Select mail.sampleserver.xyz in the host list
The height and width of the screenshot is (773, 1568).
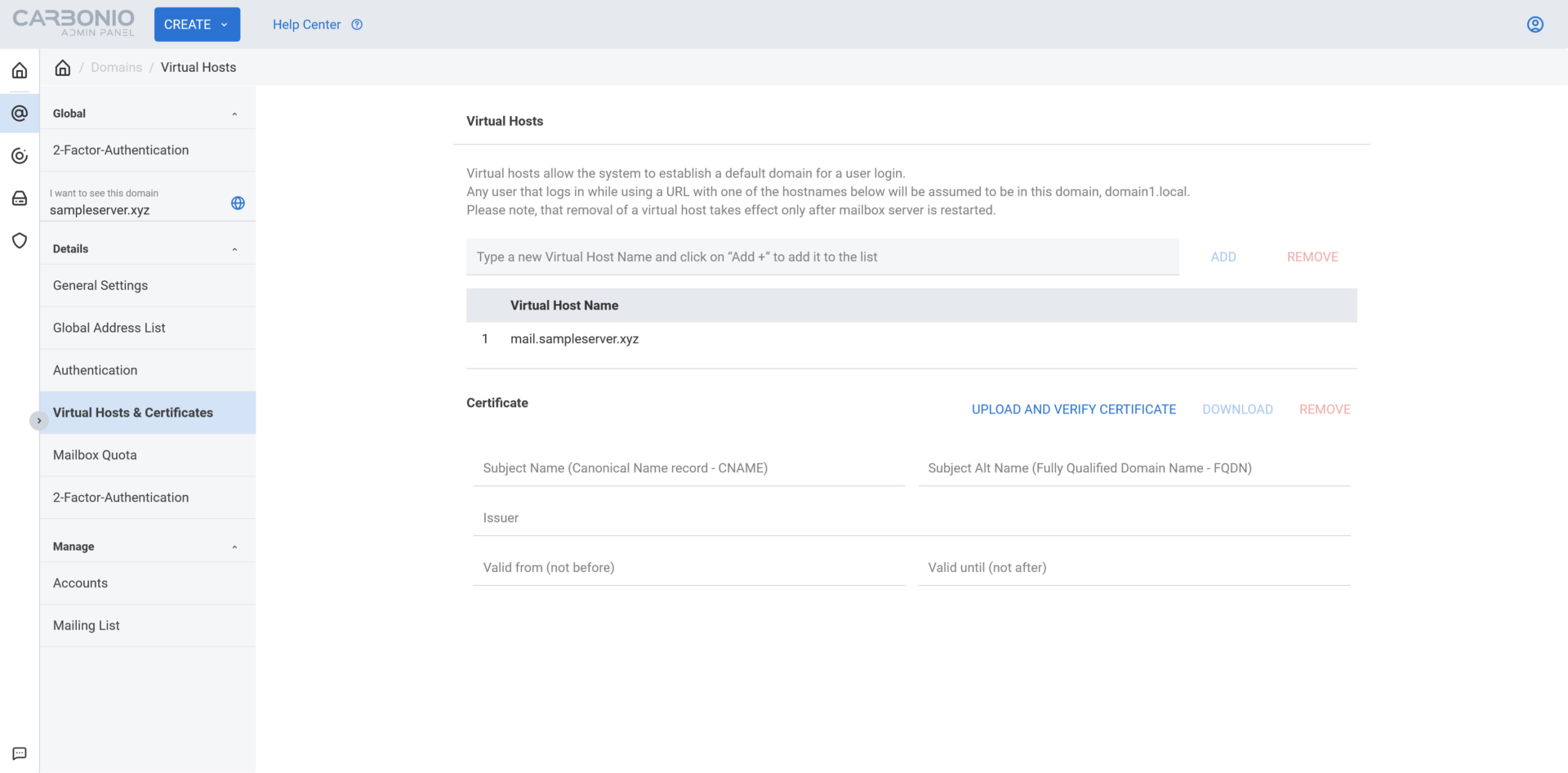tap(574, 338)
